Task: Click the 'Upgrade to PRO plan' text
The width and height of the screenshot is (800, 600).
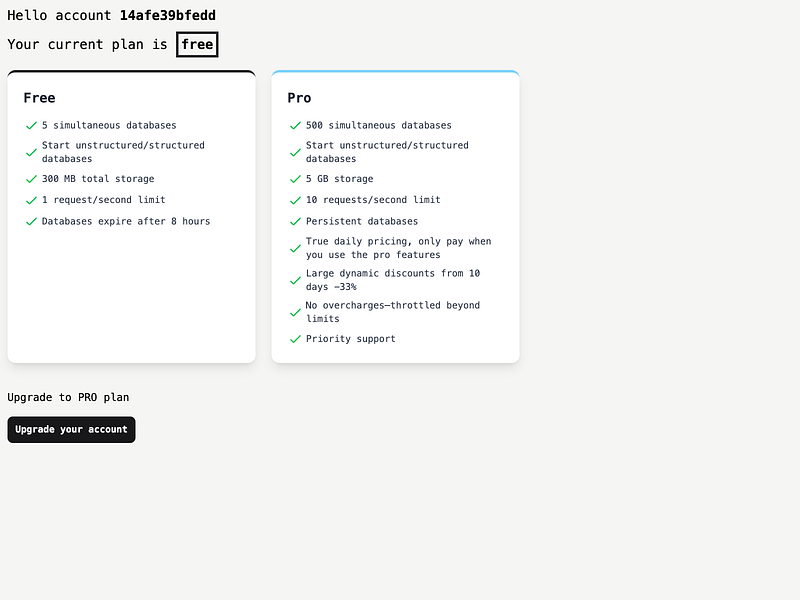Action: (x=68, y=397)
